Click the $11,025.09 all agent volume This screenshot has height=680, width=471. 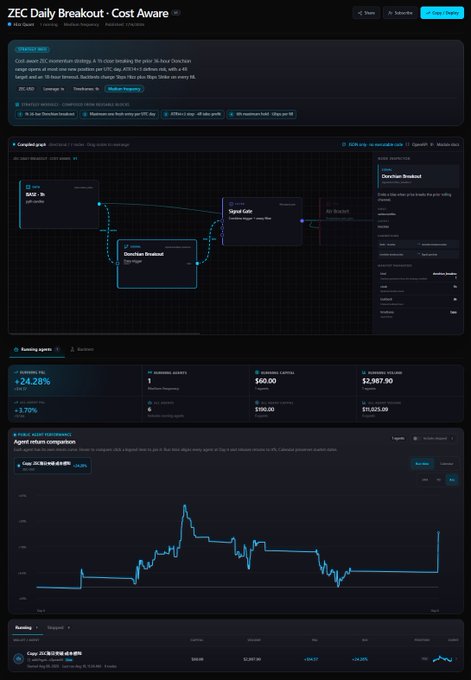pyautogui.click(x=375, y=409)
